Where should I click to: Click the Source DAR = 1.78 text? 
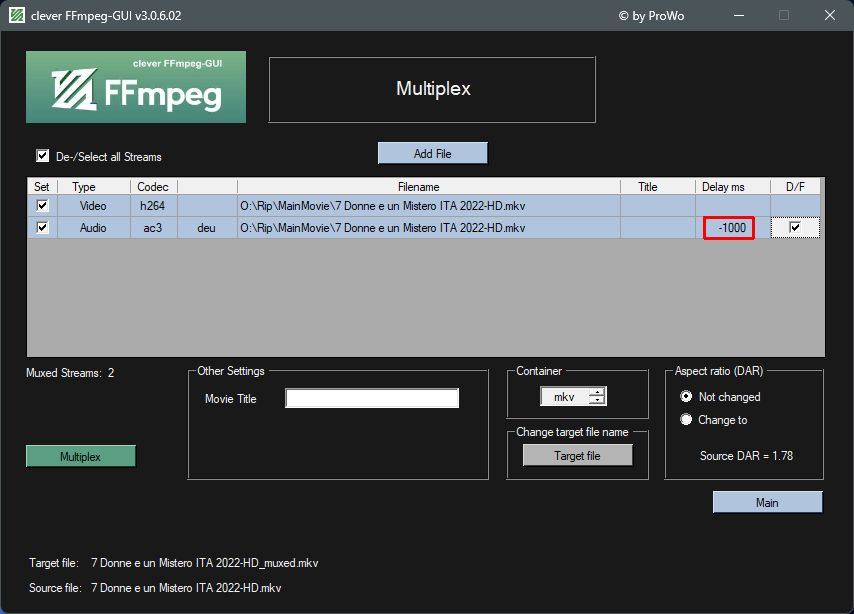tap(746, 456)
